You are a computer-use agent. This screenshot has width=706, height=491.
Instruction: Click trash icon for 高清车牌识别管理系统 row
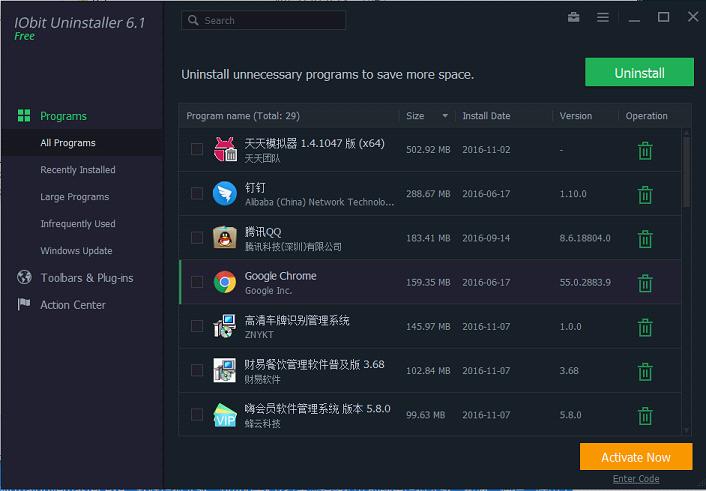tap(645, 327)
